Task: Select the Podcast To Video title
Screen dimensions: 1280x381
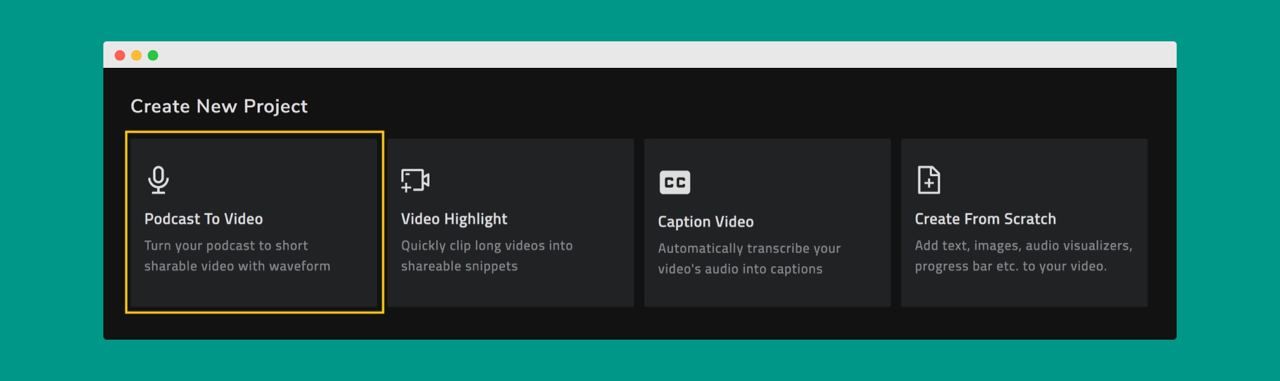Action: click(x=204, y=219)
